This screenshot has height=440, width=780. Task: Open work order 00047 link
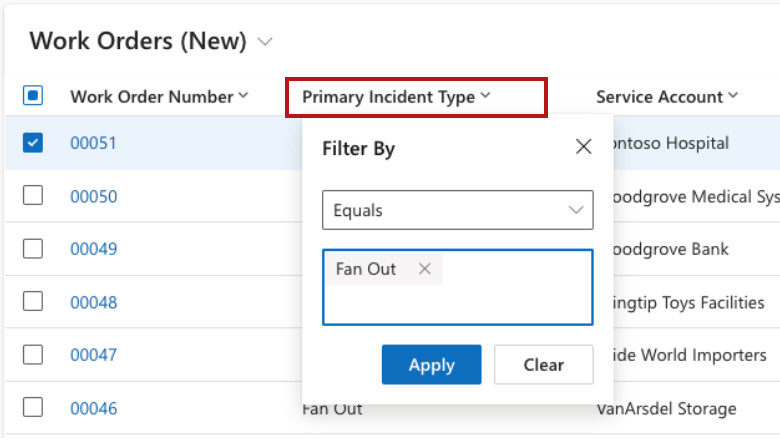tap(93, 355)
